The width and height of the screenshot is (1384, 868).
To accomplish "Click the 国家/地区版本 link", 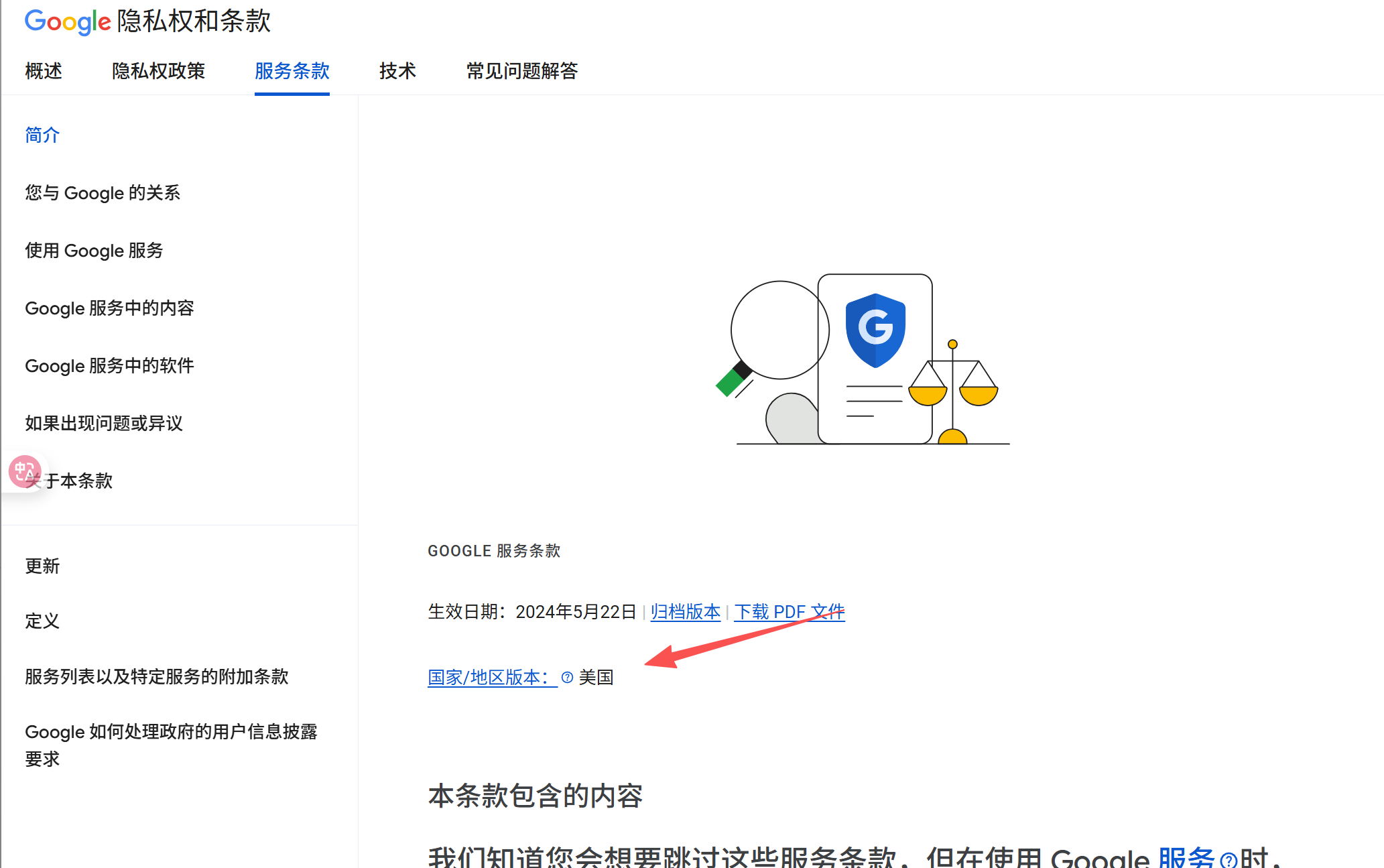I will pyautogui.click(x=488, y=678).
